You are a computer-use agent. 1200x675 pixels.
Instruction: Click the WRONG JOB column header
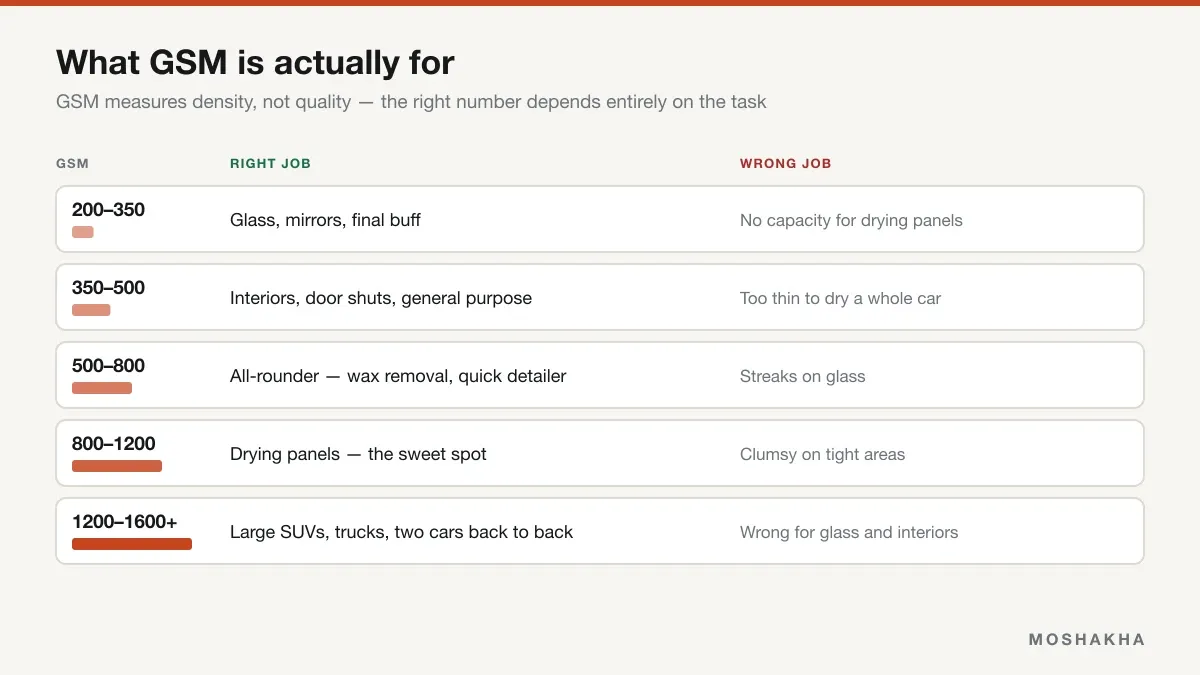pyautogui.click(x=786, y=164)
